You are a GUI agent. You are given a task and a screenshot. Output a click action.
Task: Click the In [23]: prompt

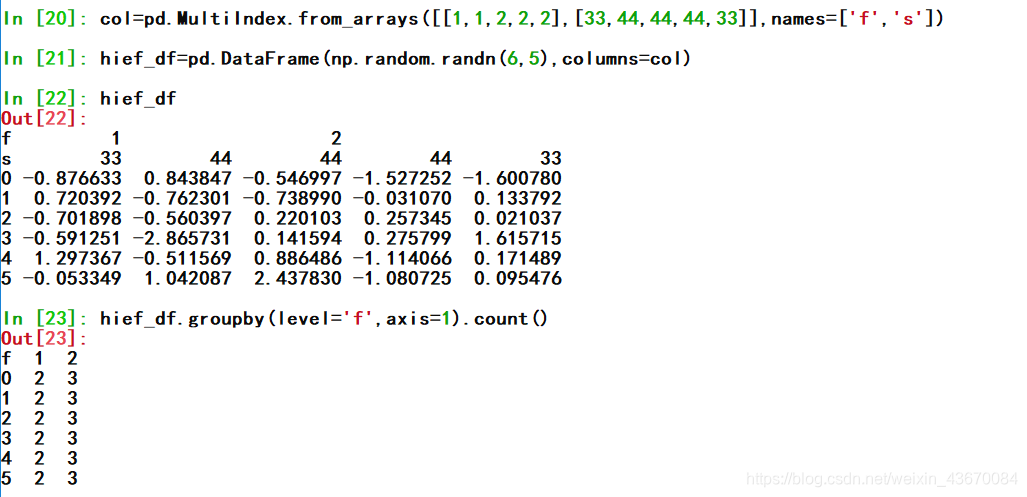[x=45, y=319]
